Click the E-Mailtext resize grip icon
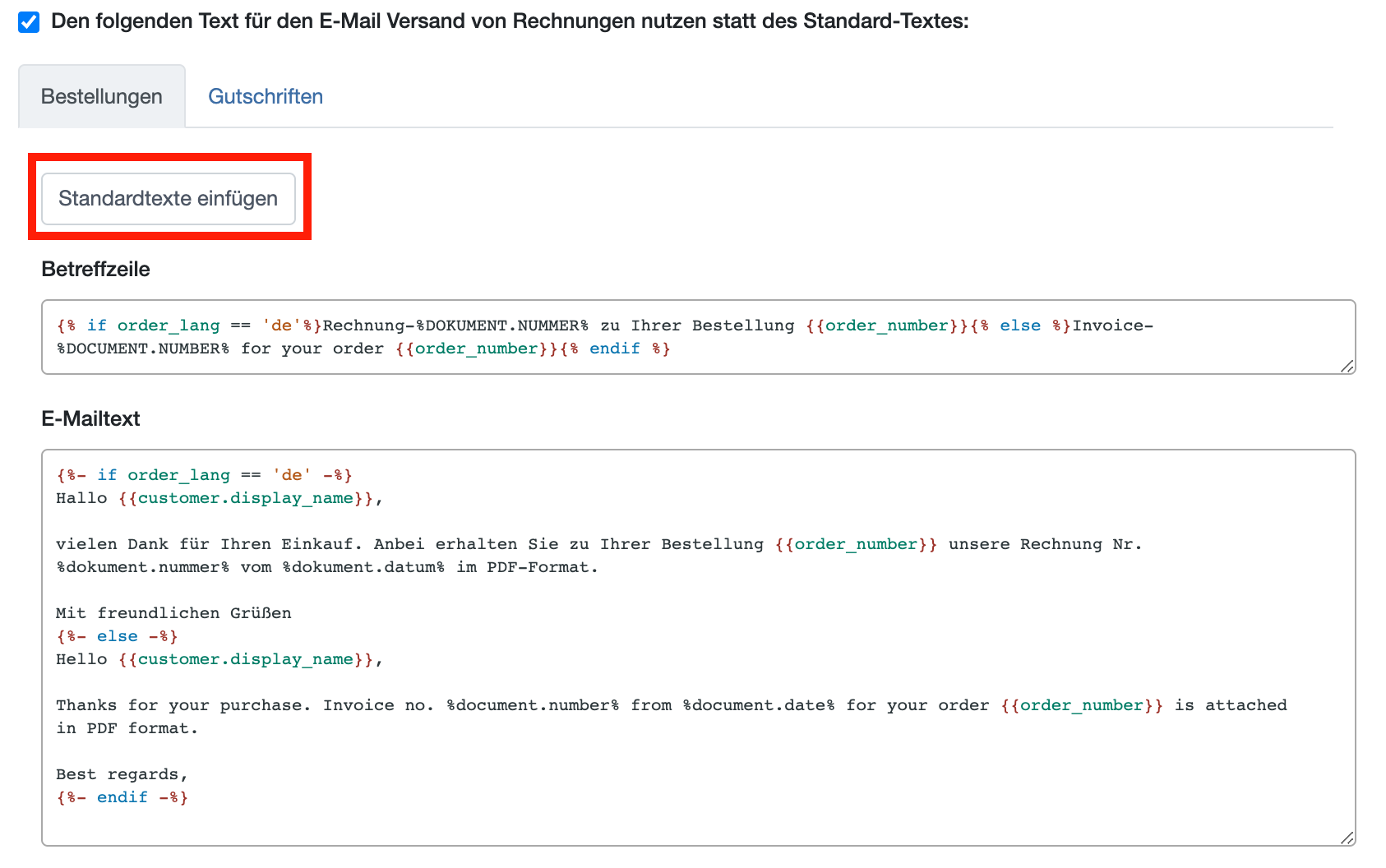This screenshot has height=868, width=1386. [x=1347, y=838]
